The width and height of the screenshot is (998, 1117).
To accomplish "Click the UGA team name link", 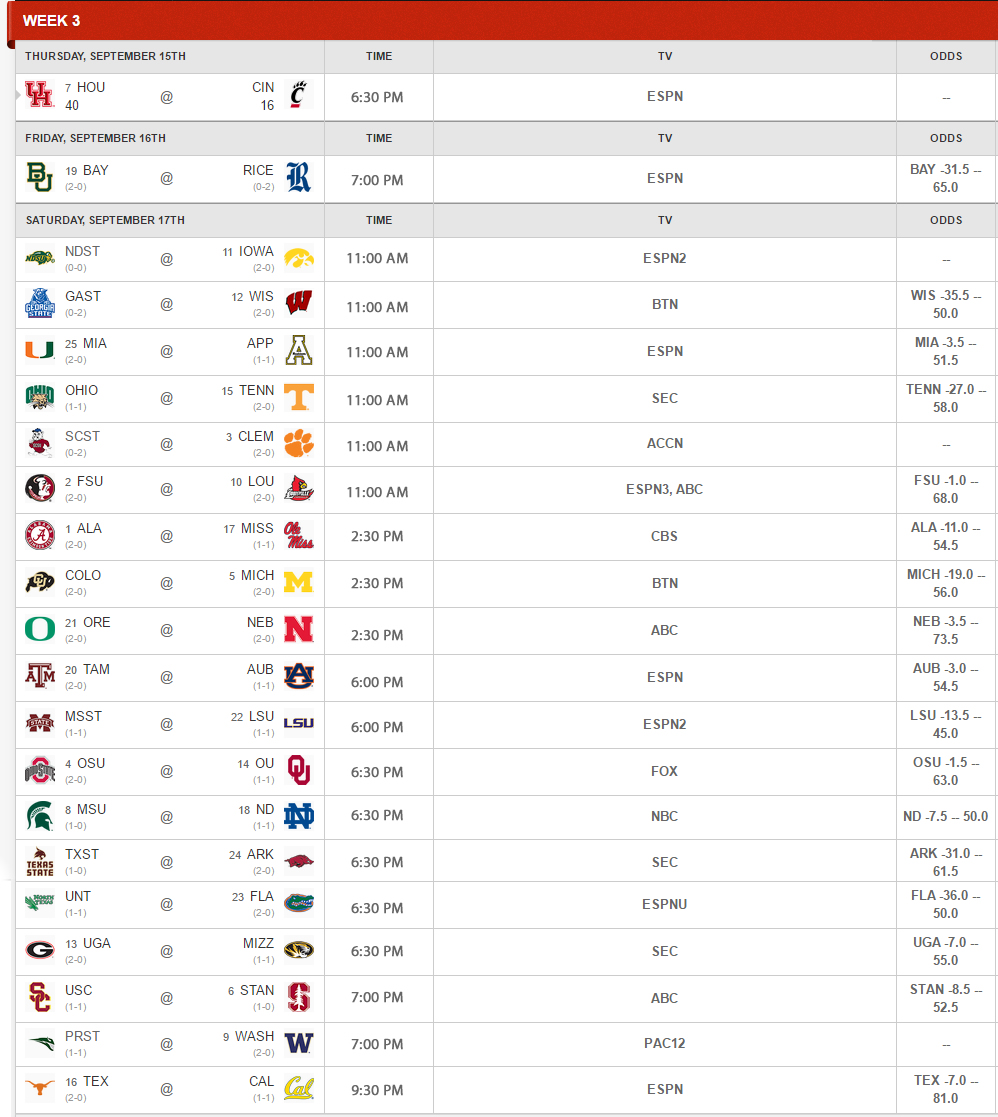I will (x=97, y=943).
